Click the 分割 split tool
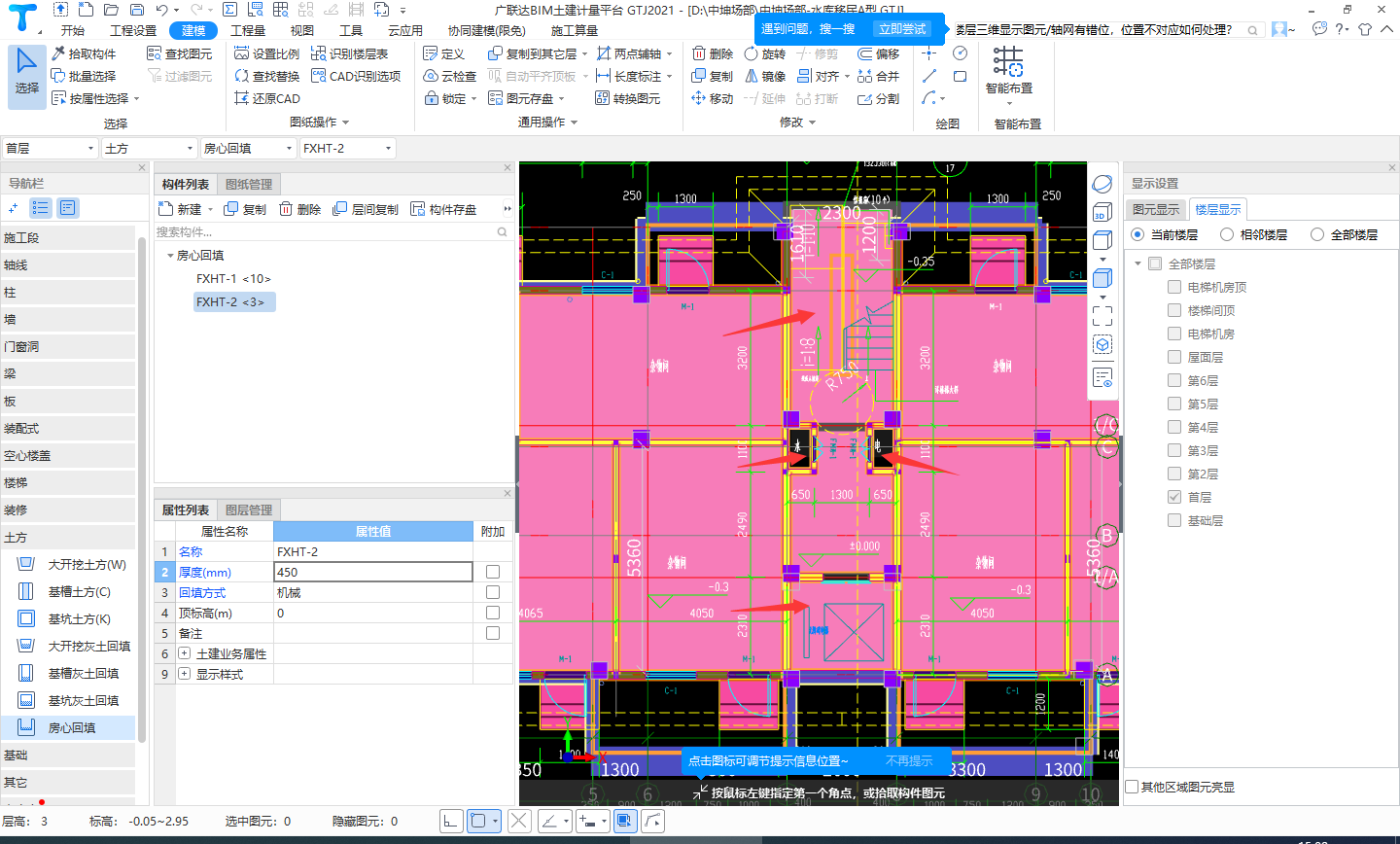Screen dimensions: 1400x844 tap(879, 98)
